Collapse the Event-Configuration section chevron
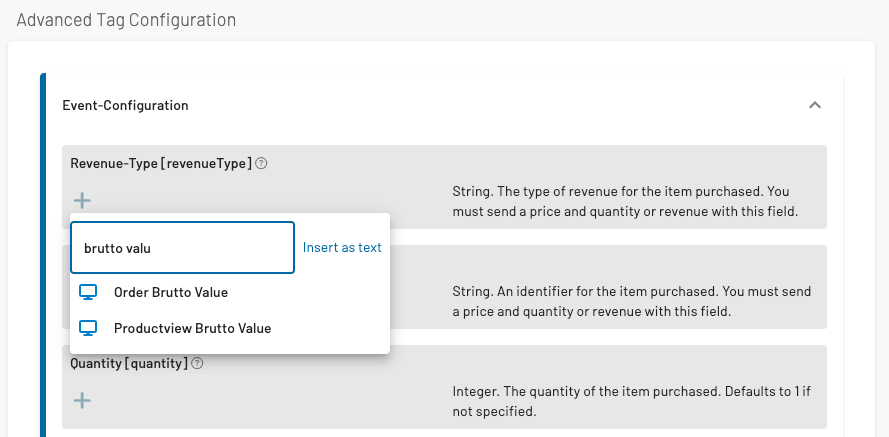The width and height of the screenshot is (889, 437). pos(815,105)
